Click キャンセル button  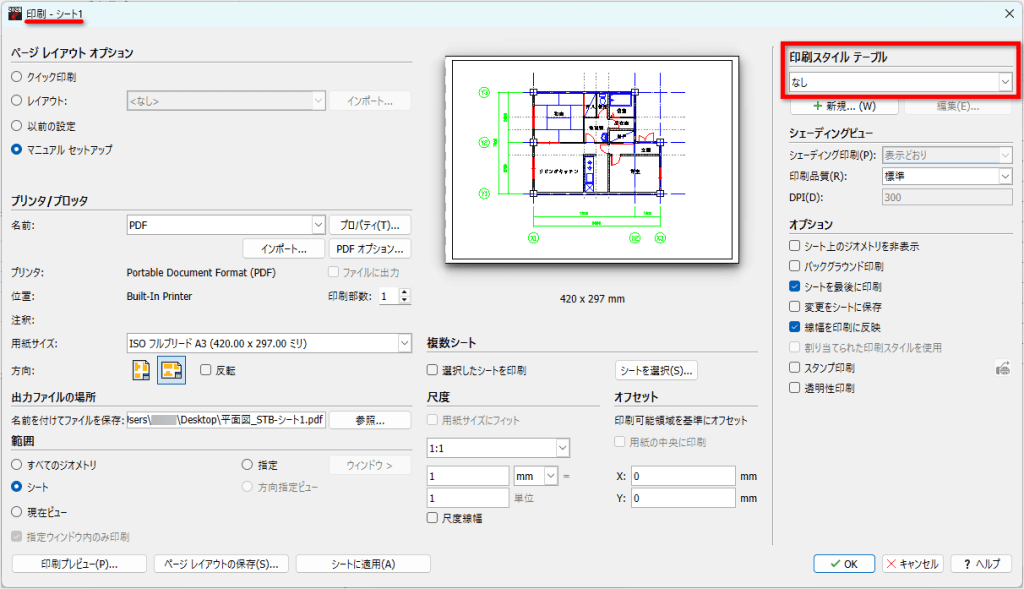(x=912, y=564)
